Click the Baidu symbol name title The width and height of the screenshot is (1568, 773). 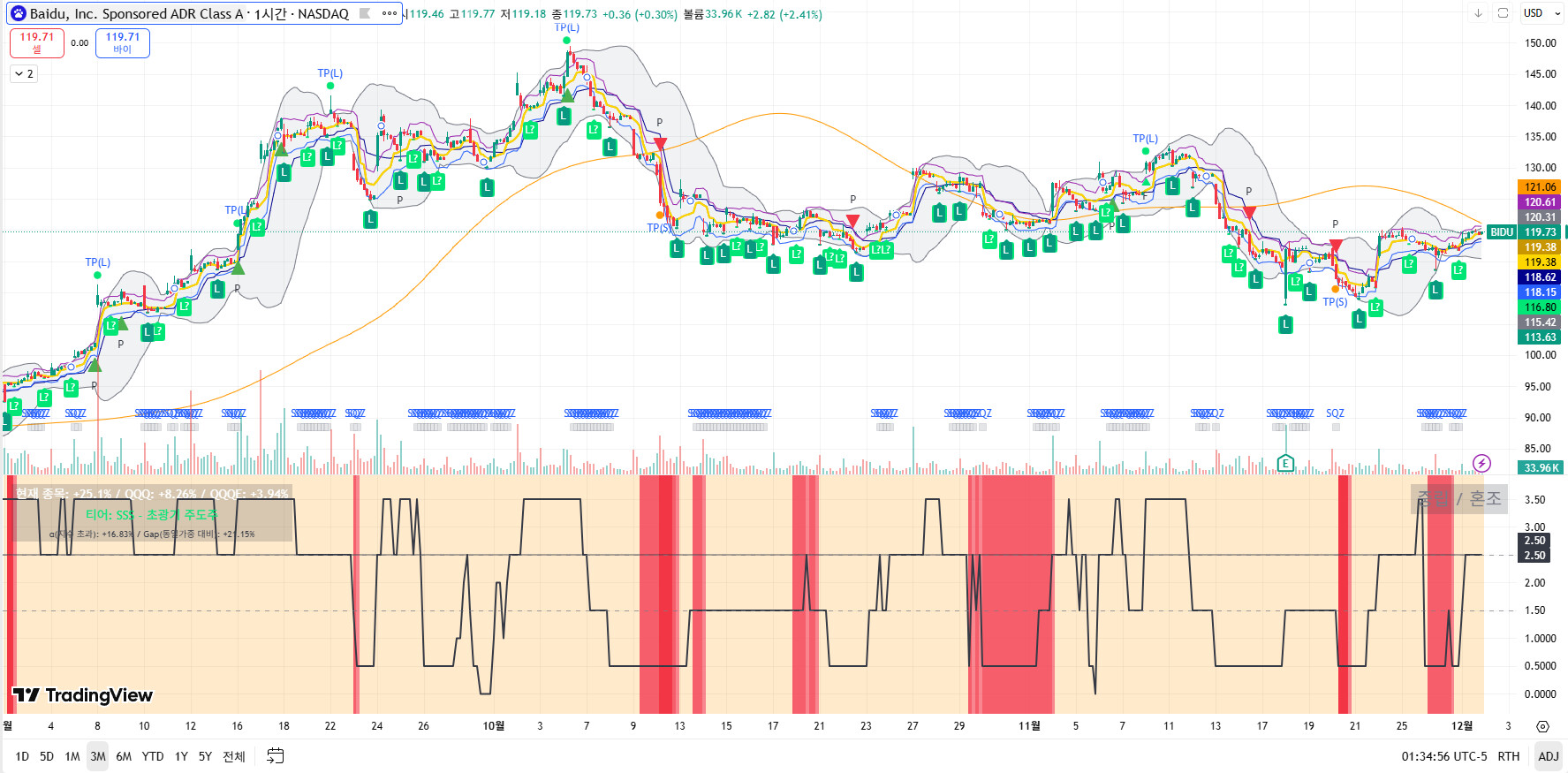(x=188, y=13)
